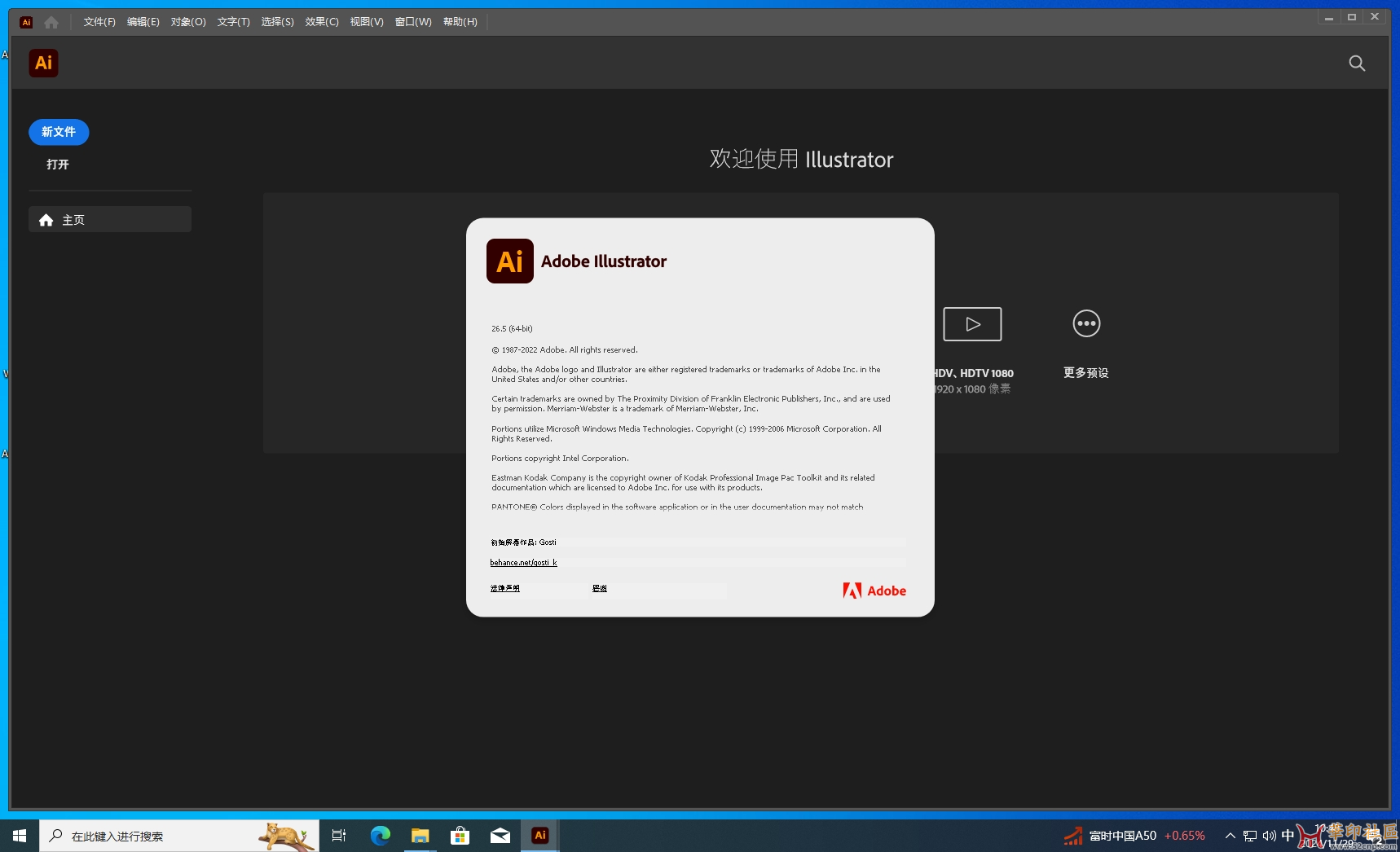Open the 帮助(H) menu
The height and width of the screenshot is (852, 1400).
(460, 22)
